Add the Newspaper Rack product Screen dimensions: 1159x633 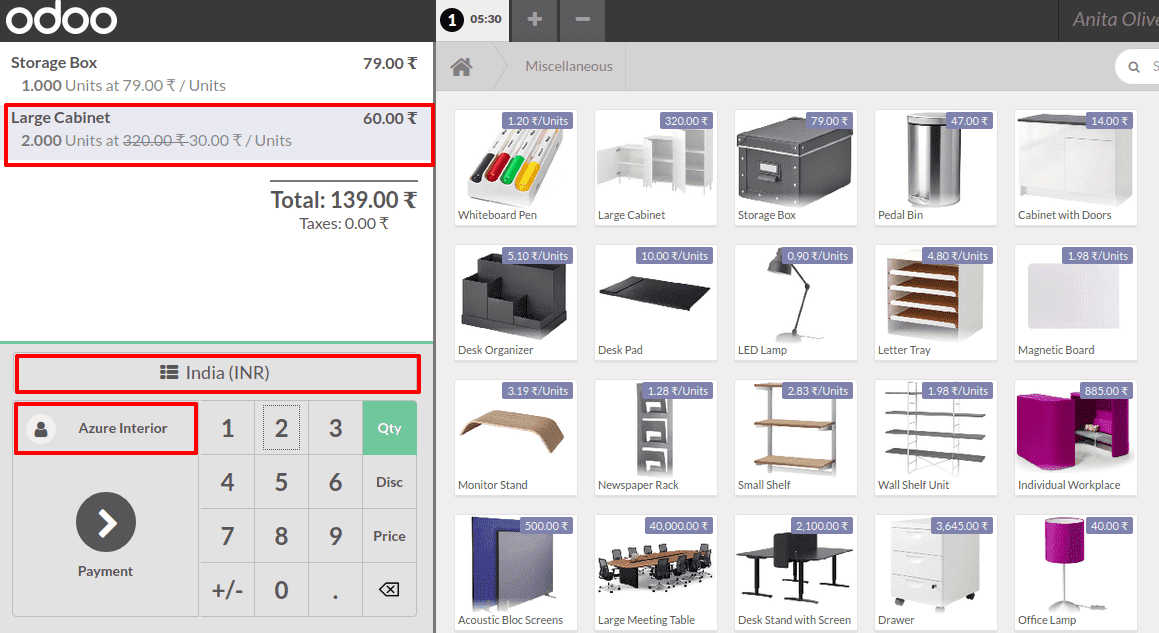656,438
